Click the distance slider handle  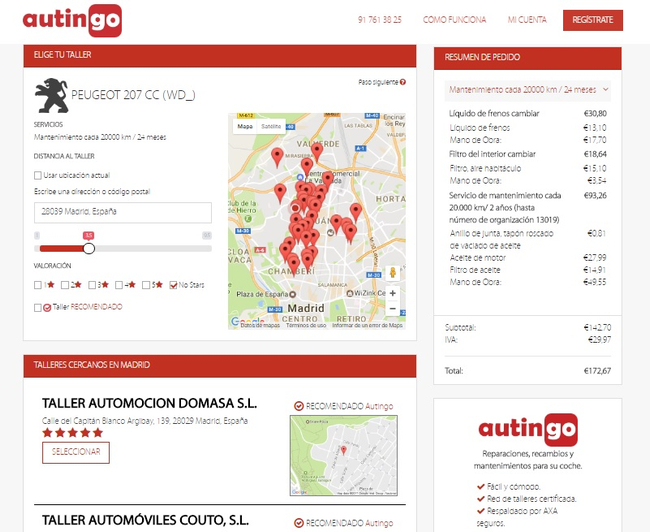tap(89, 248)
